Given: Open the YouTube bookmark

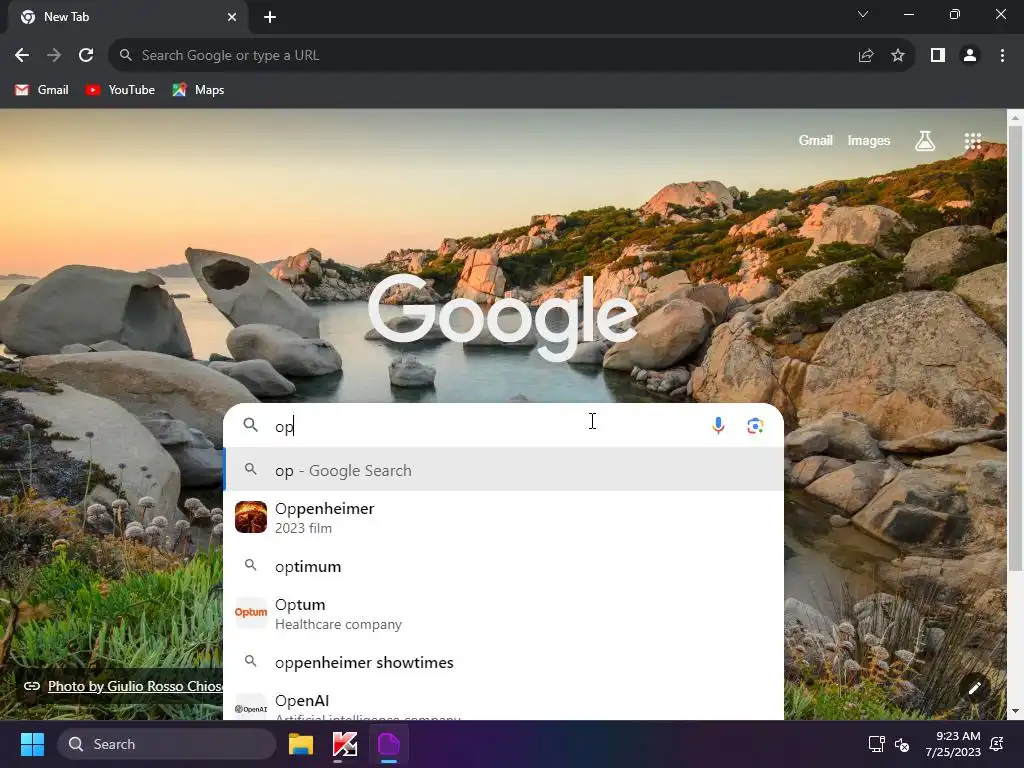Looking at the screenshot, I should point(120,90).
